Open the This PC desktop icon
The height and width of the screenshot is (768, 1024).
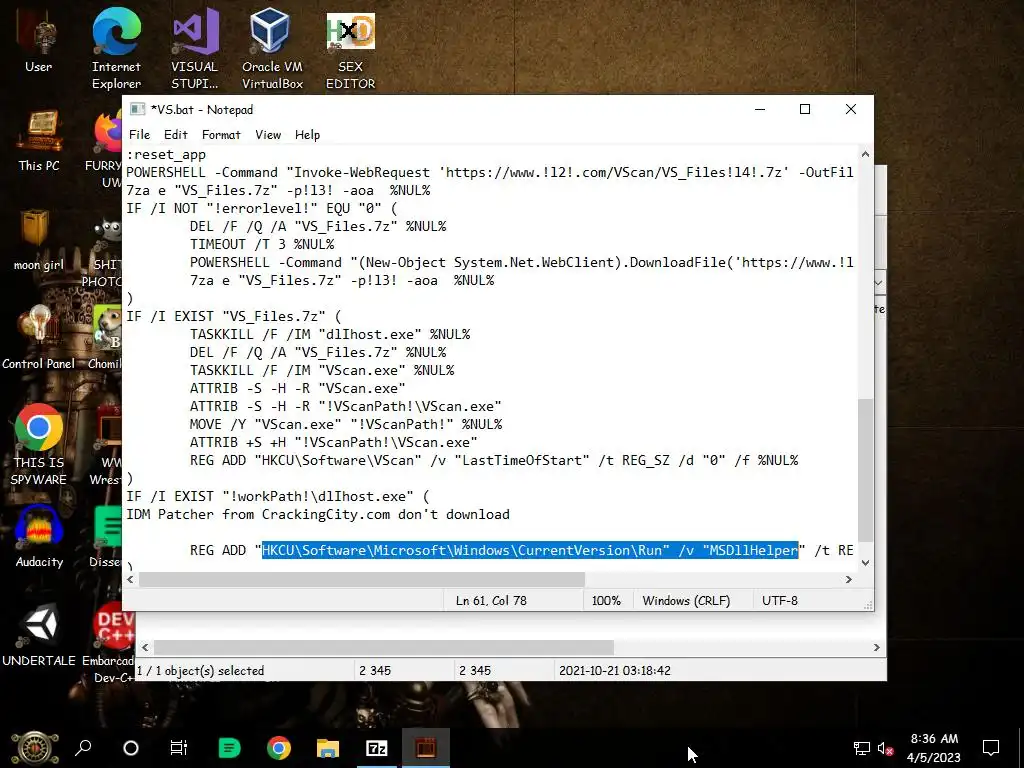pyautogui.click(x=39, y=141)
